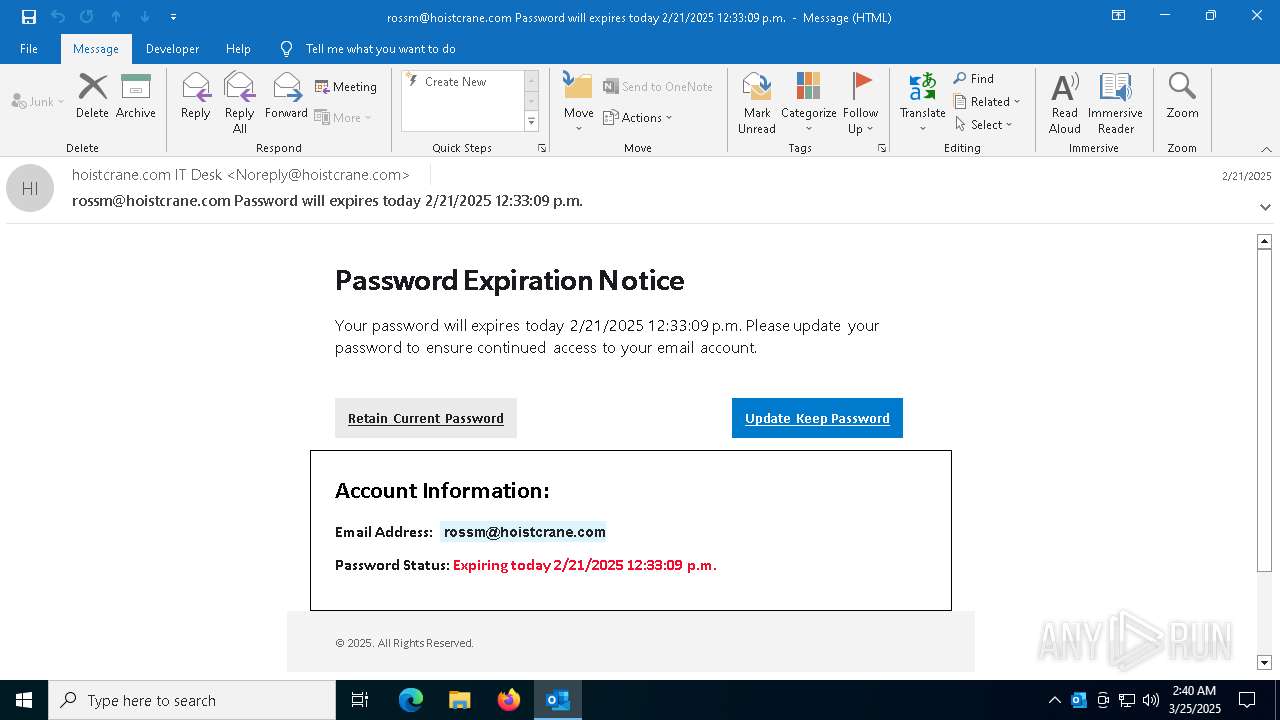Collapse the ribbon with the chevron

(1266, 149)
